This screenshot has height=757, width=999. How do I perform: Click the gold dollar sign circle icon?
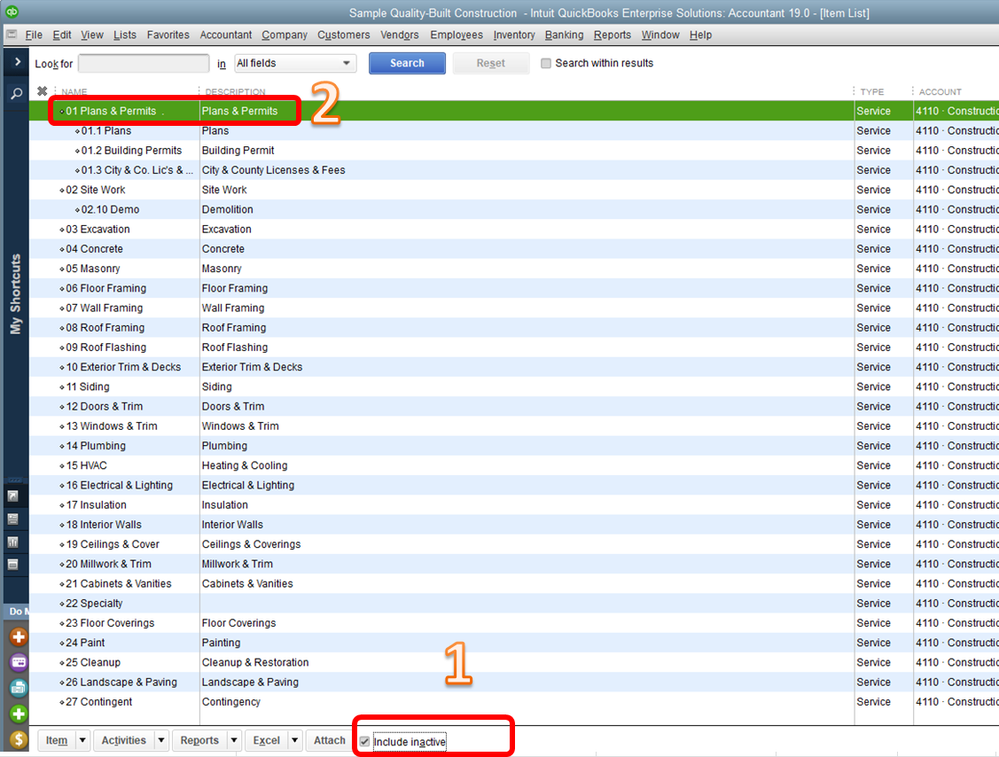coord(18,739)
